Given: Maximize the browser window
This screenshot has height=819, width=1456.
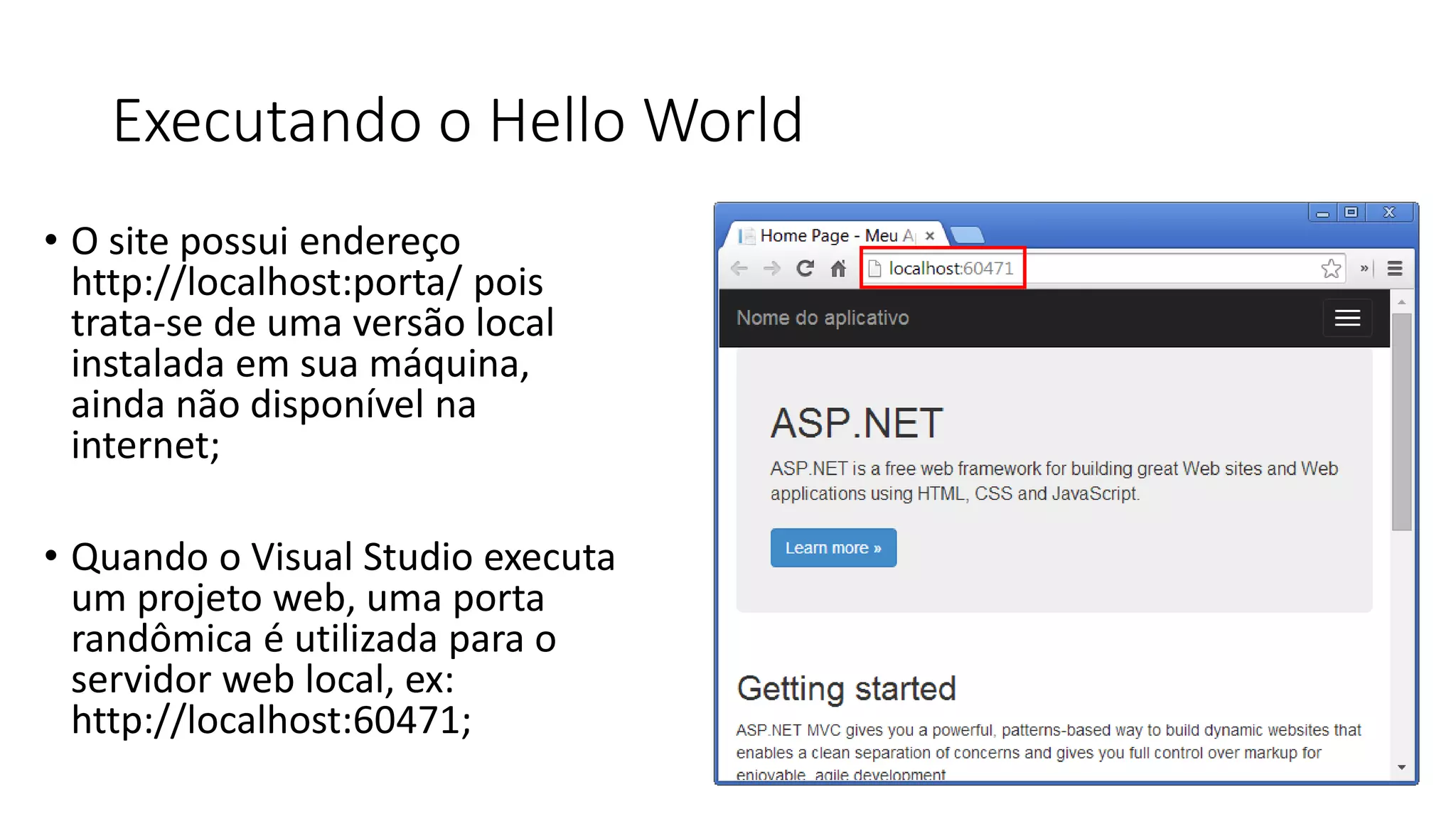Looking at the screenshot, I should [x=1351, y=213].
